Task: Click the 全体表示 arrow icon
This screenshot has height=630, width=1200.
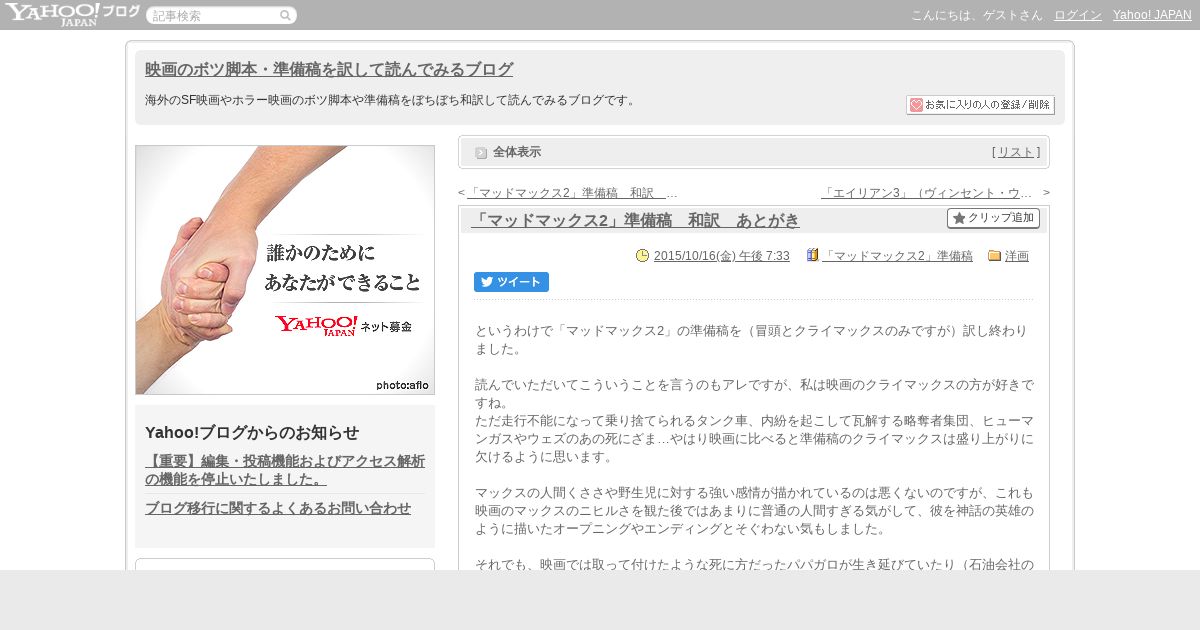Action: click(x=481, y=152)
